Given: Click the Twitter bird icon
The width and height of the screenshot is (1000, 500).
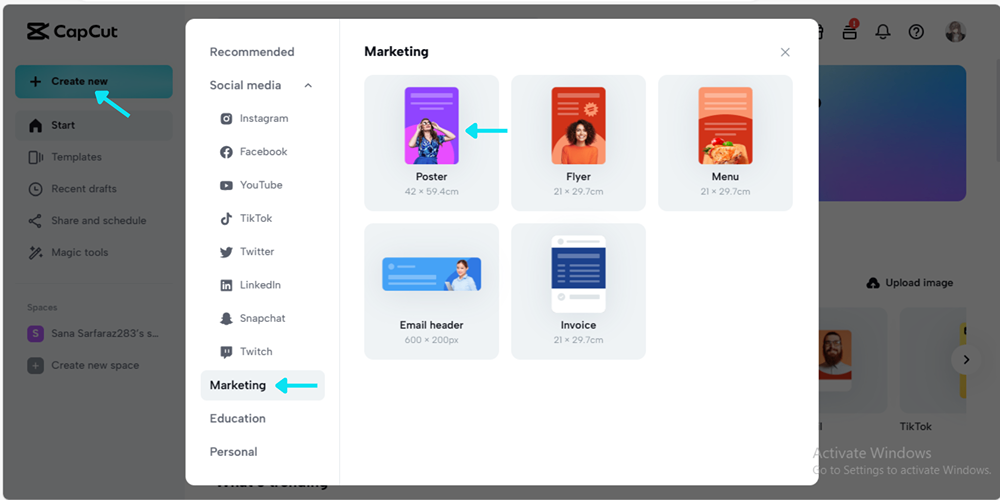Looking at the screenshot, I should pyautogui.click(x=226, y=252).
